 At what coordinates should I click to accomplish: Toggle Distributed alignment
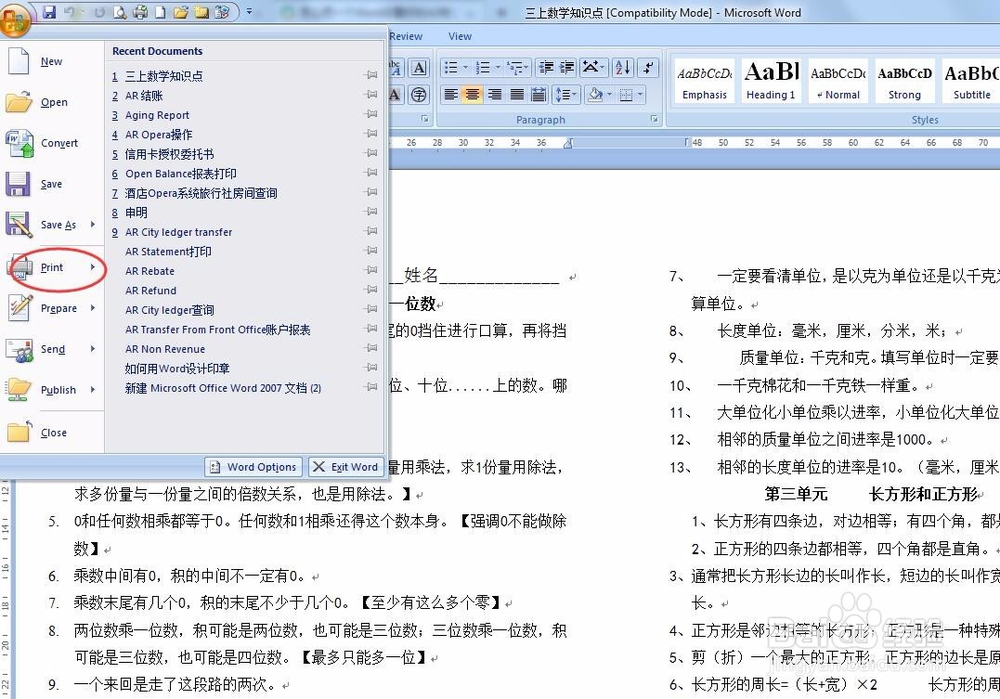coord(539,95)
